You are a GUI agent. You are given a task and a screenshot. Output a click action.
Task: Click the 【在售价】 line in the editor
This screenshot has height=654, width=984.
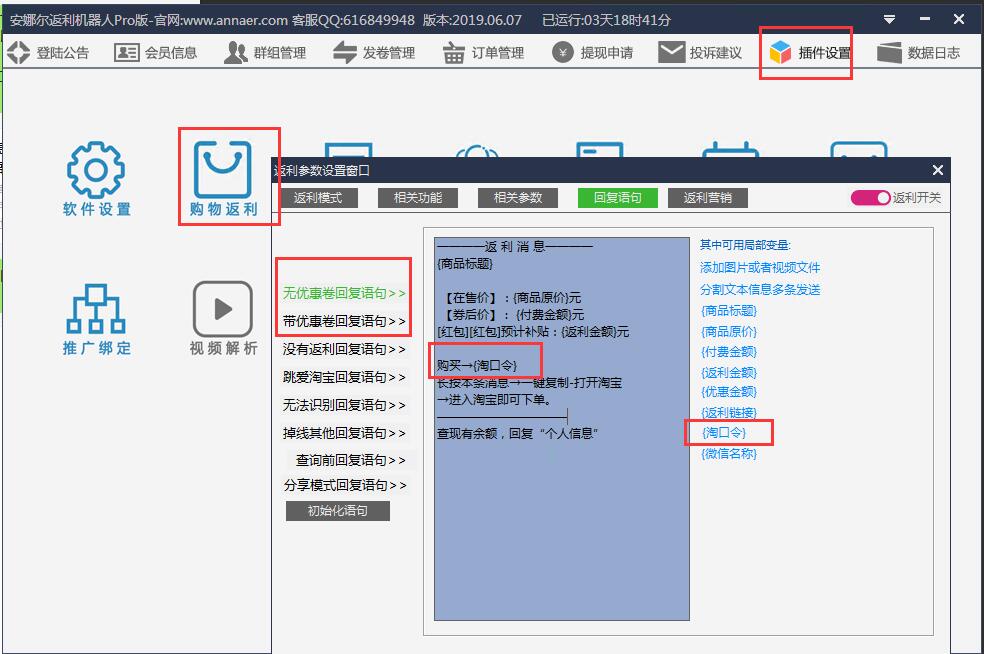pyautogui.click(x=512, y=298)
